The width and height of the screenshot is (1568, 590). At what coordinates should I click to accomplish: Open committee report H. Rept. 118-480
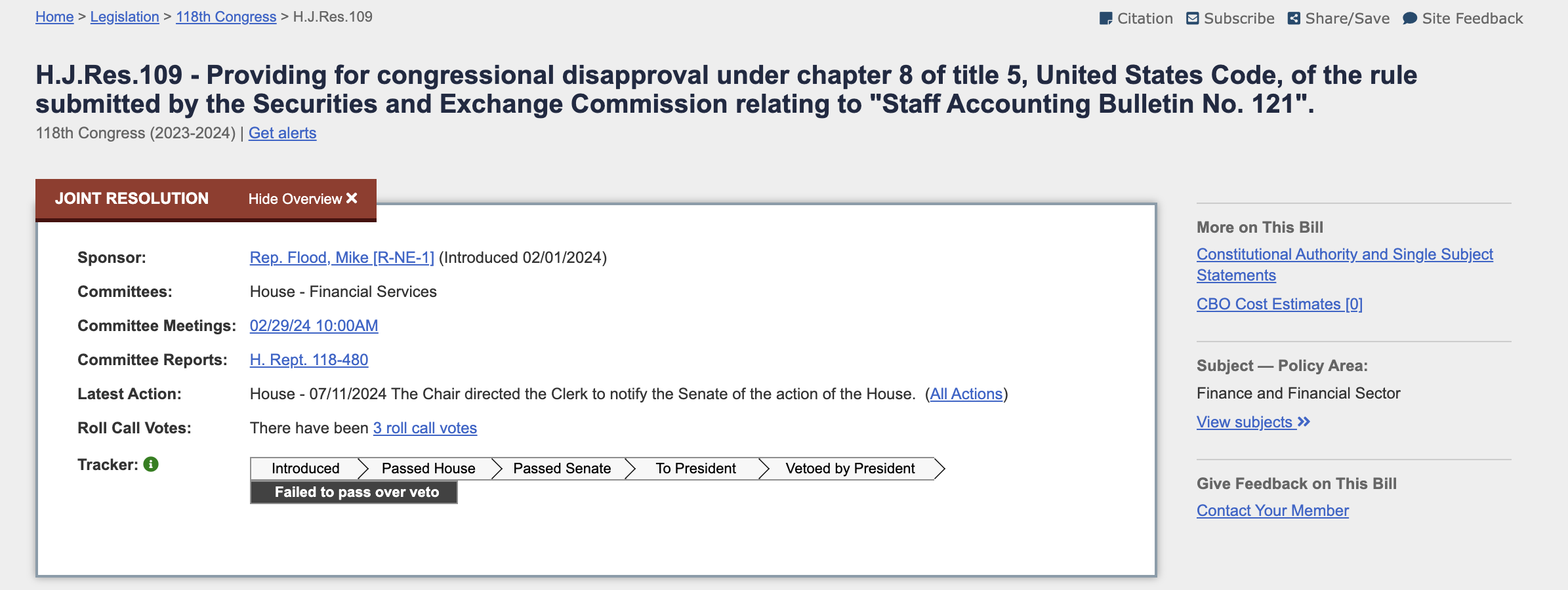coord(309,360)
